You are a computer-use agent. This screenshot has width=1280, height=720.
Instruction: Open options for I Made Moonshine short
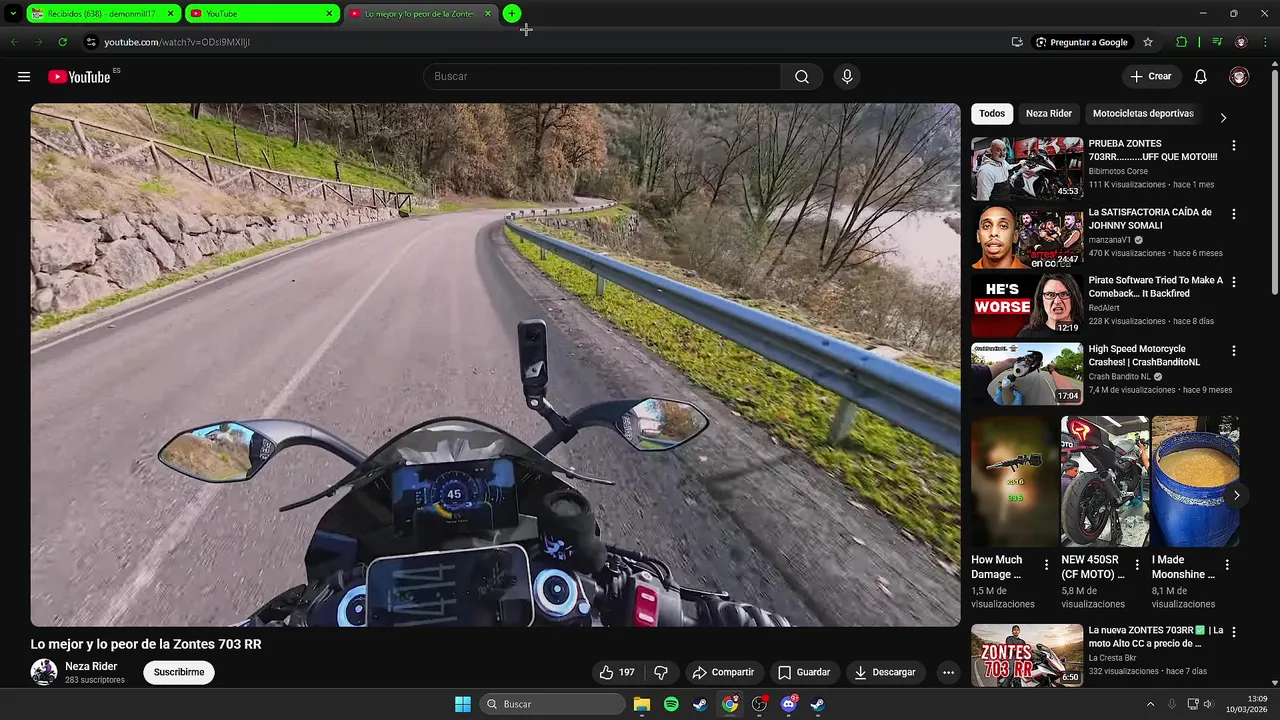coord(1227,565)
